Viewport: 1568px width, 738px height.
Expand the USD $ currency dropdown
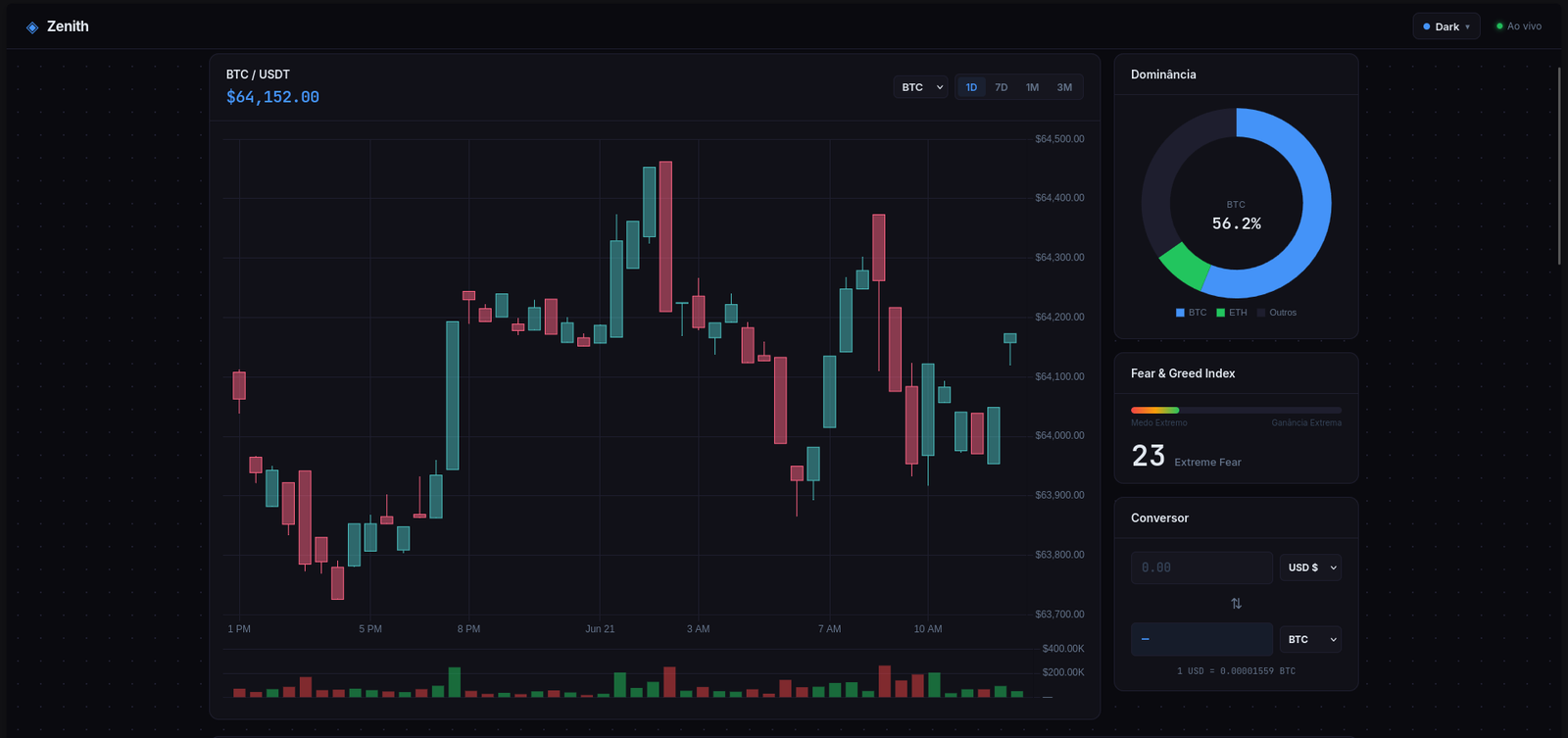pos(1310,567)
